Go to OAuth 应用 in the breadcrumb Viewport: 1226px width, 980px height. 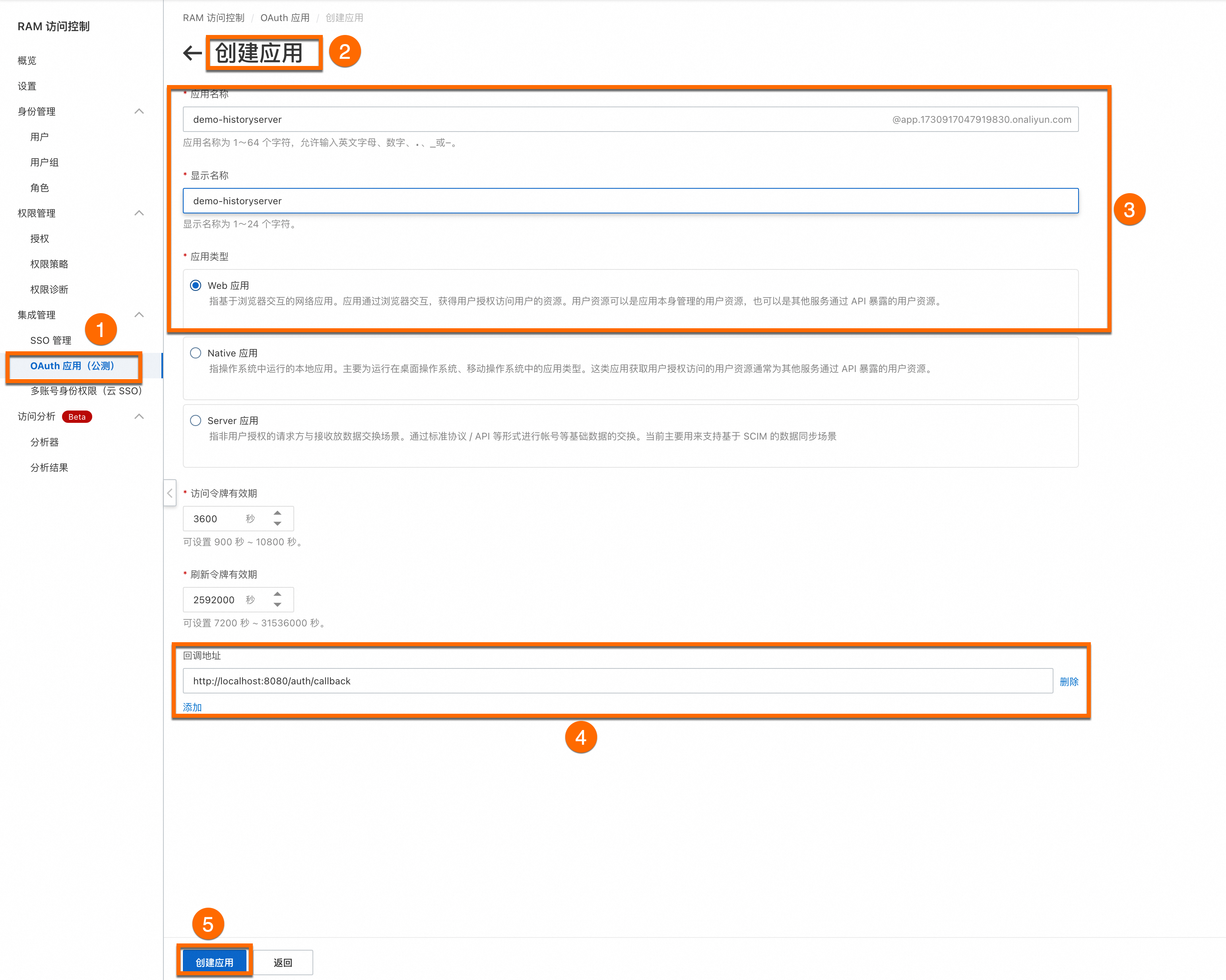click(x=285, y=17)
